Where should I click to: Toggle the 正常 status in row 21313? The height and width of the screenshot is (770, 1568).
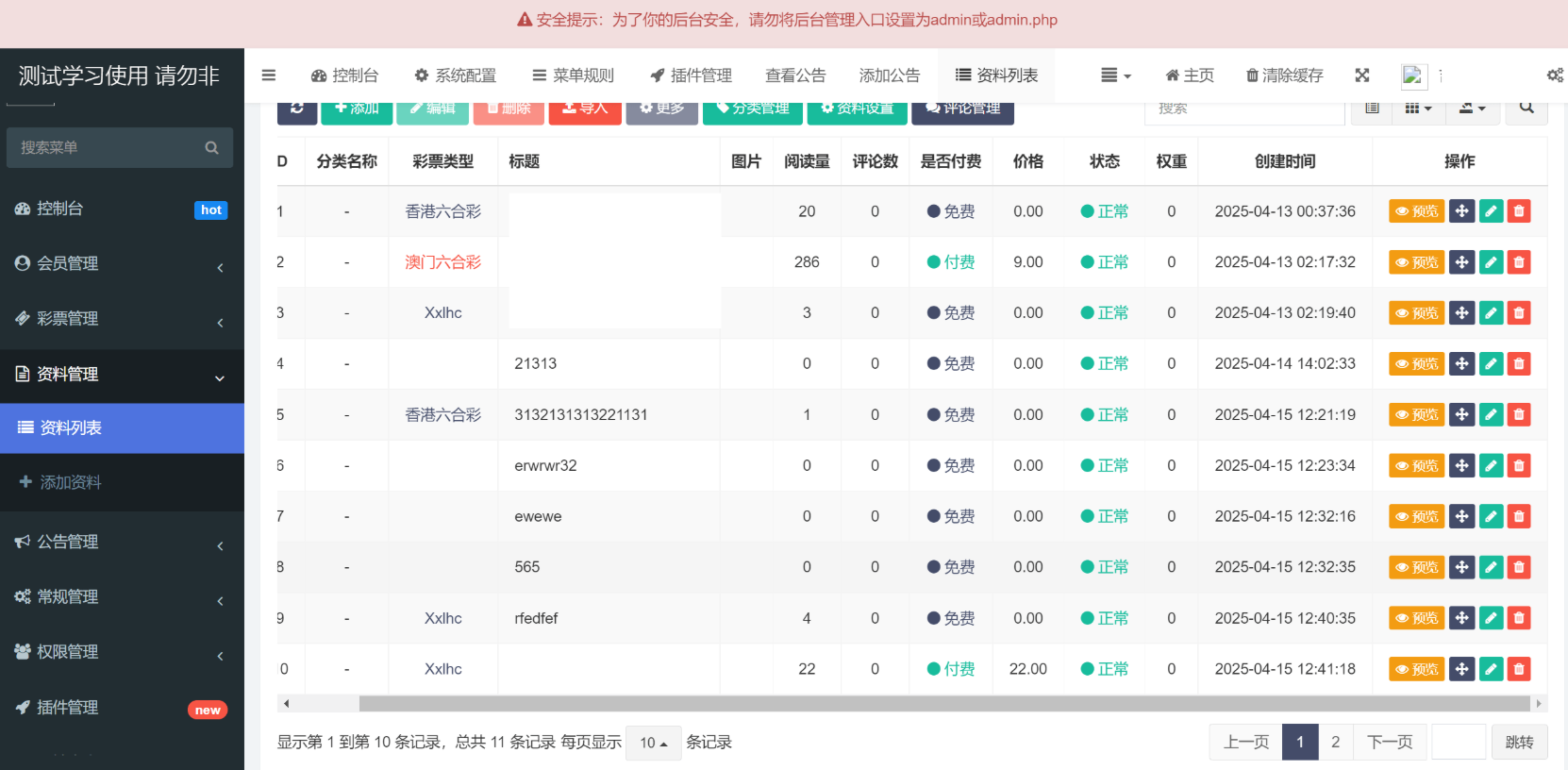coord(1104,364)
